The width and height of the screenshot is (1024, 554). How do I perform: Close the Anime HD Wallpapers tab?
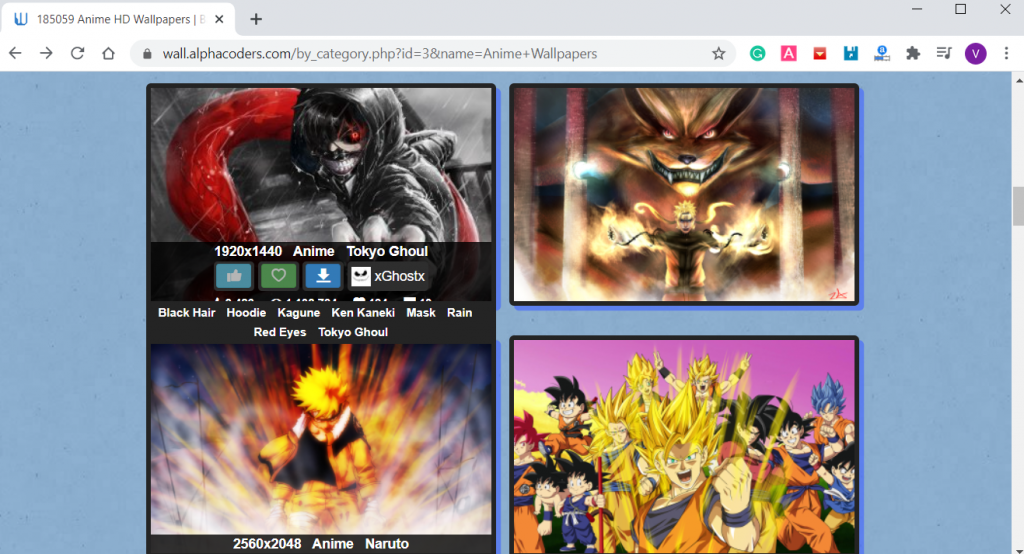coord(219,19)
